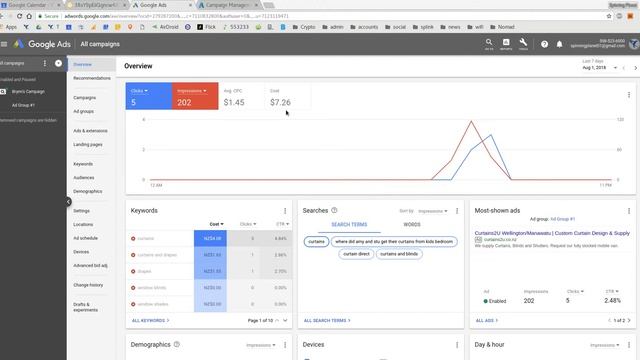Go to next date range
Screen dimensions: 640x360
(x=635, y=68)
